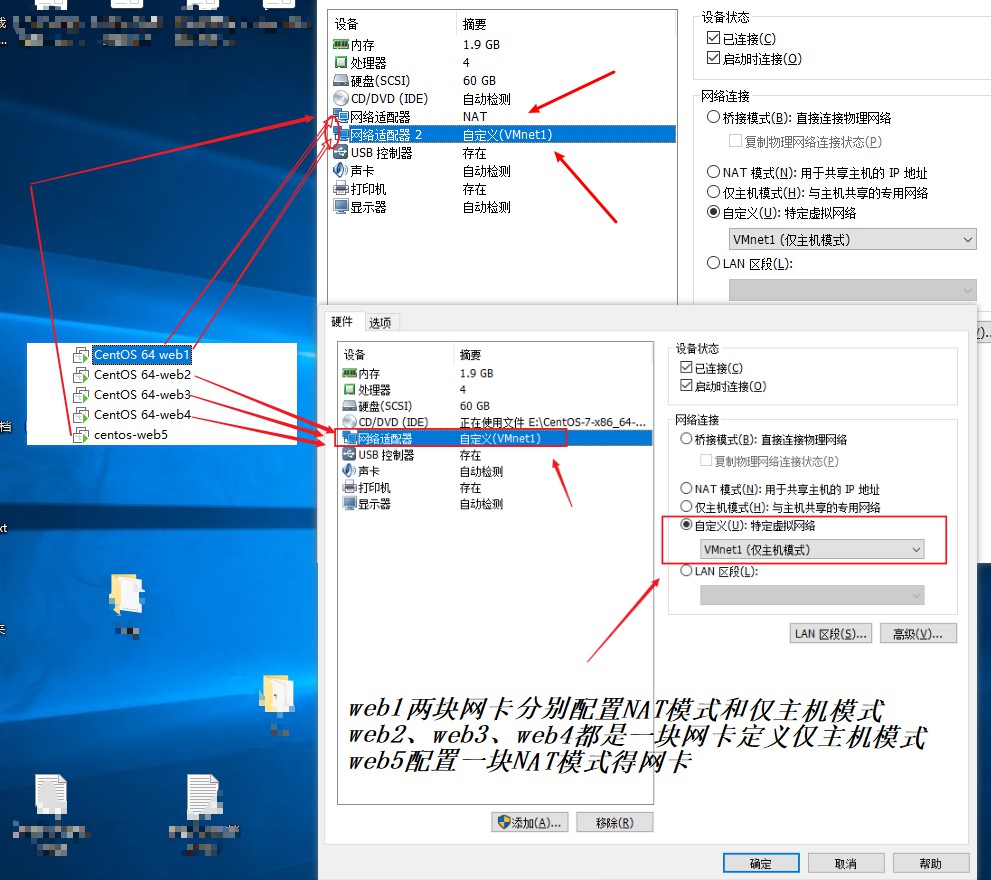Click the VM icon beside CentOS 64 web1
Viewport: 991px width, 880px height.
[x=81, y=355]
